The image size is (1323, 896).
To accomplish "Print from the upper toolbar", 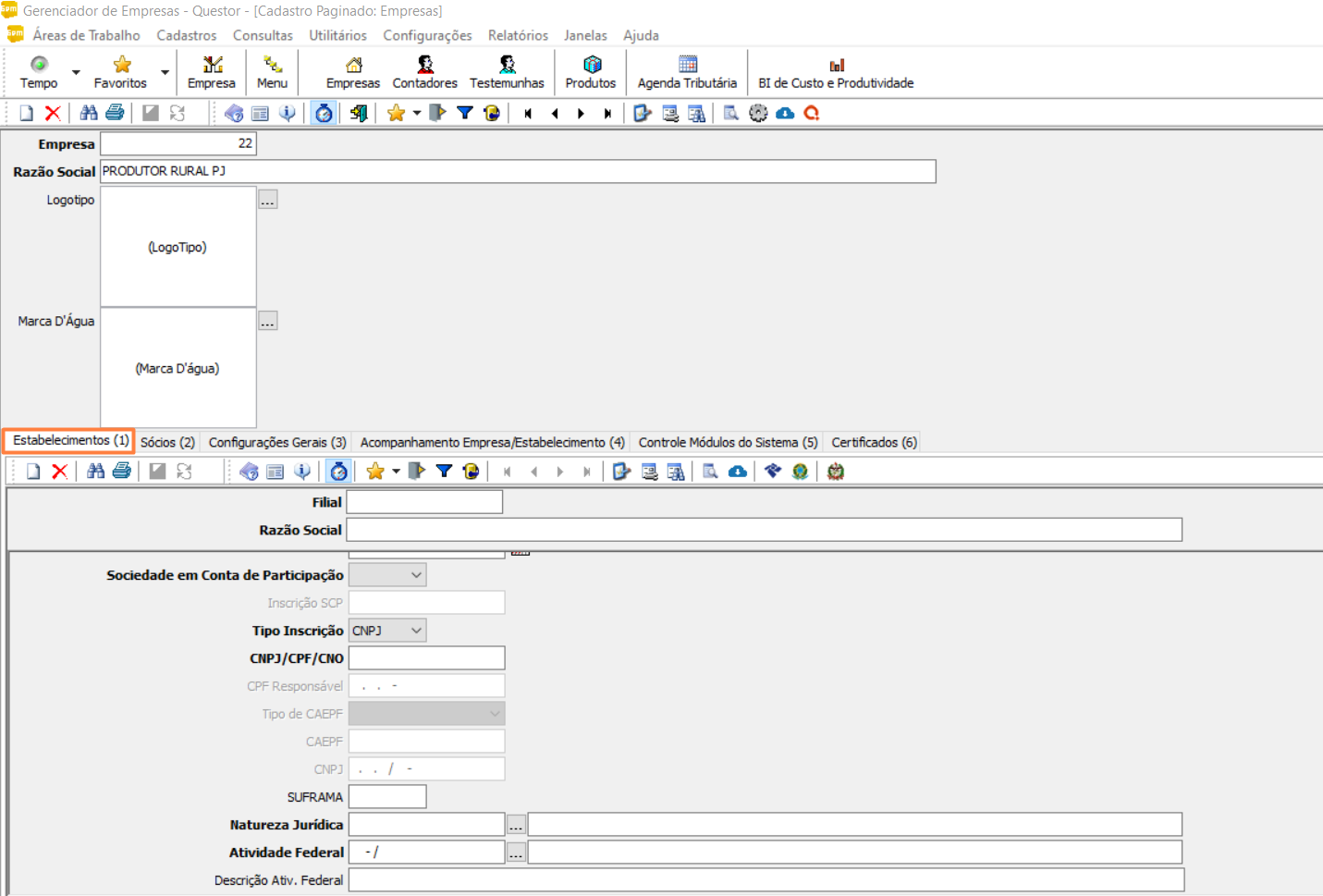I will [x=115, y=113].
